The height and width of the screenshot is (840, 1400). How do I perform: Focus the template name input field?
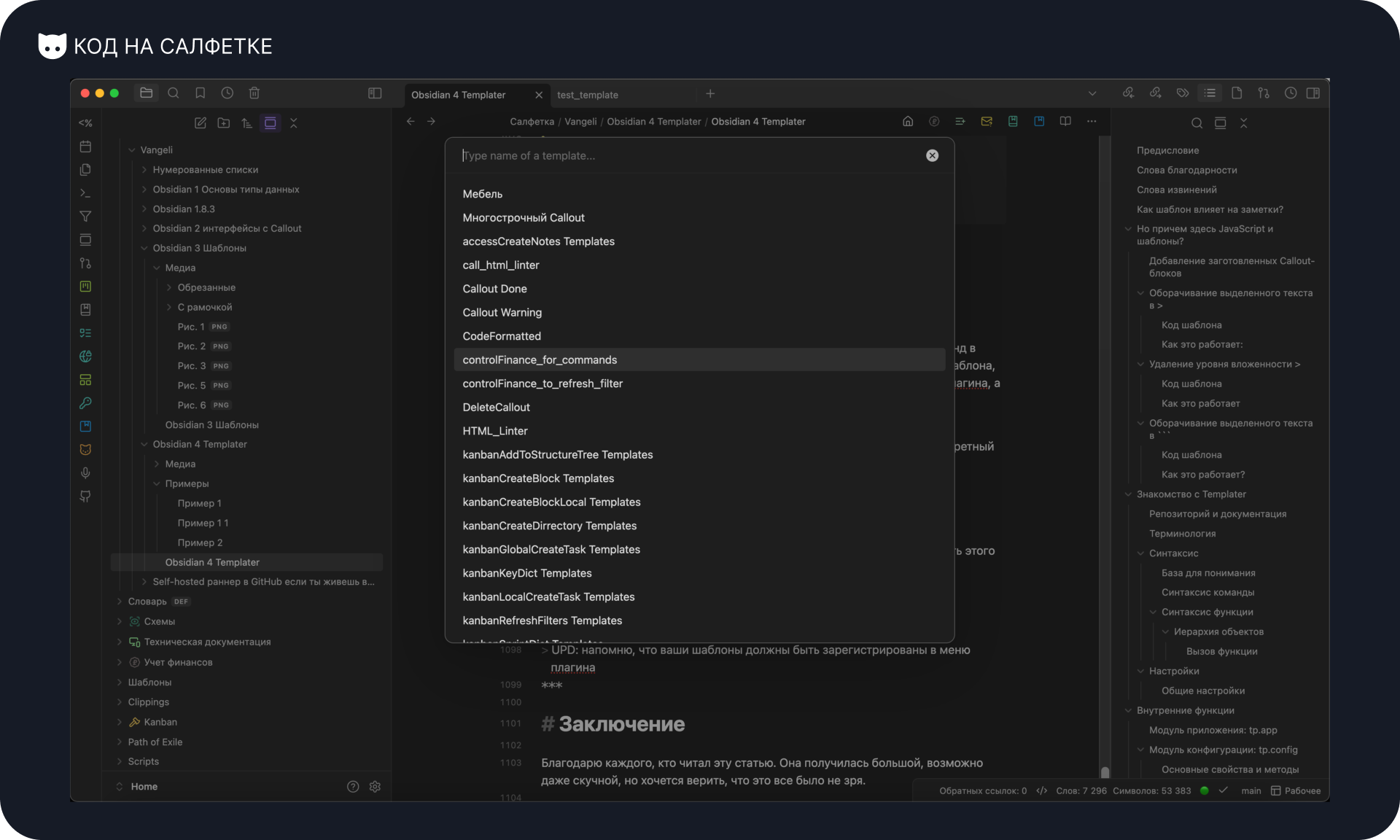tap(689, 155)
